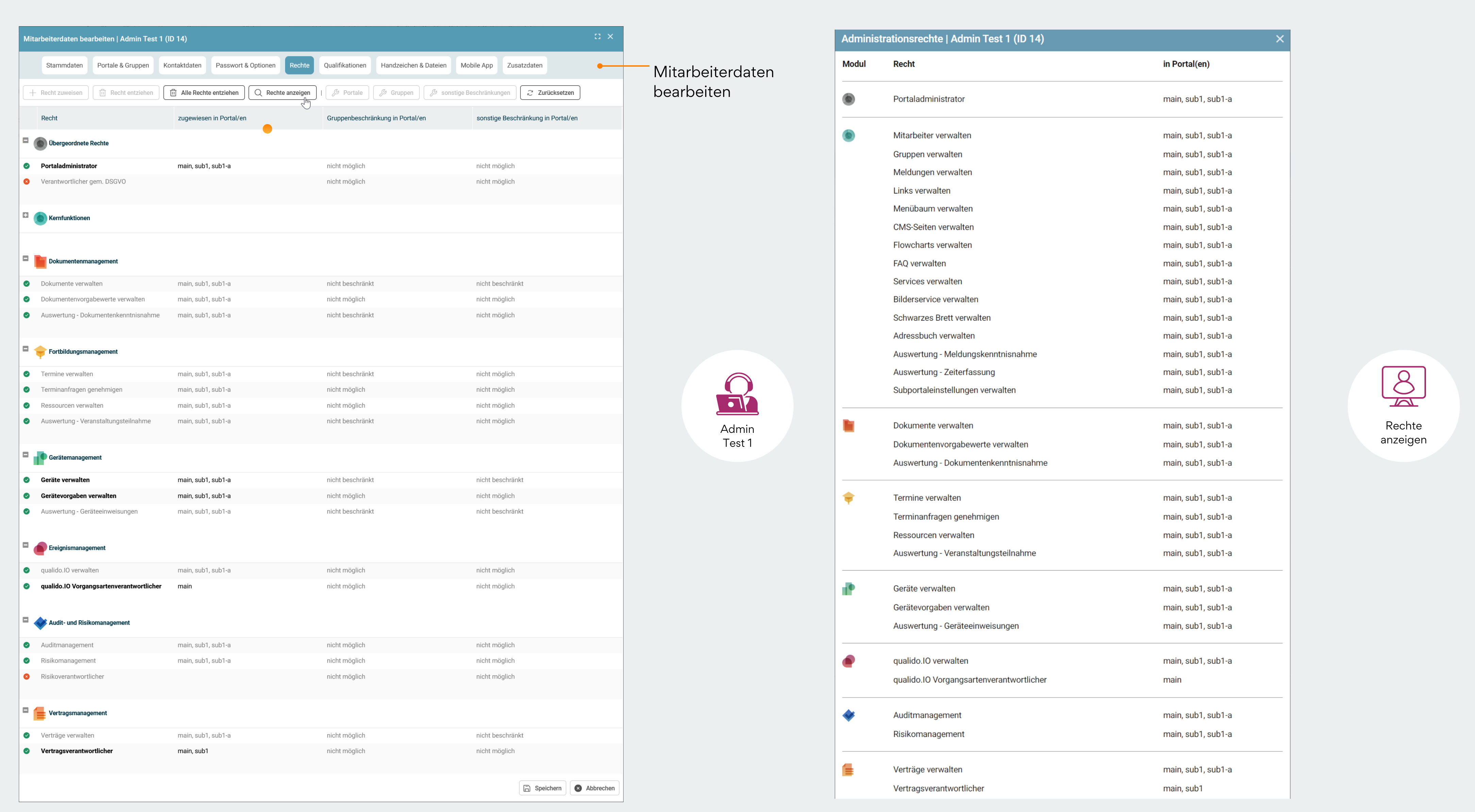Click the Zurücksetzen button

pyautogui.click(x=550, y=93)
